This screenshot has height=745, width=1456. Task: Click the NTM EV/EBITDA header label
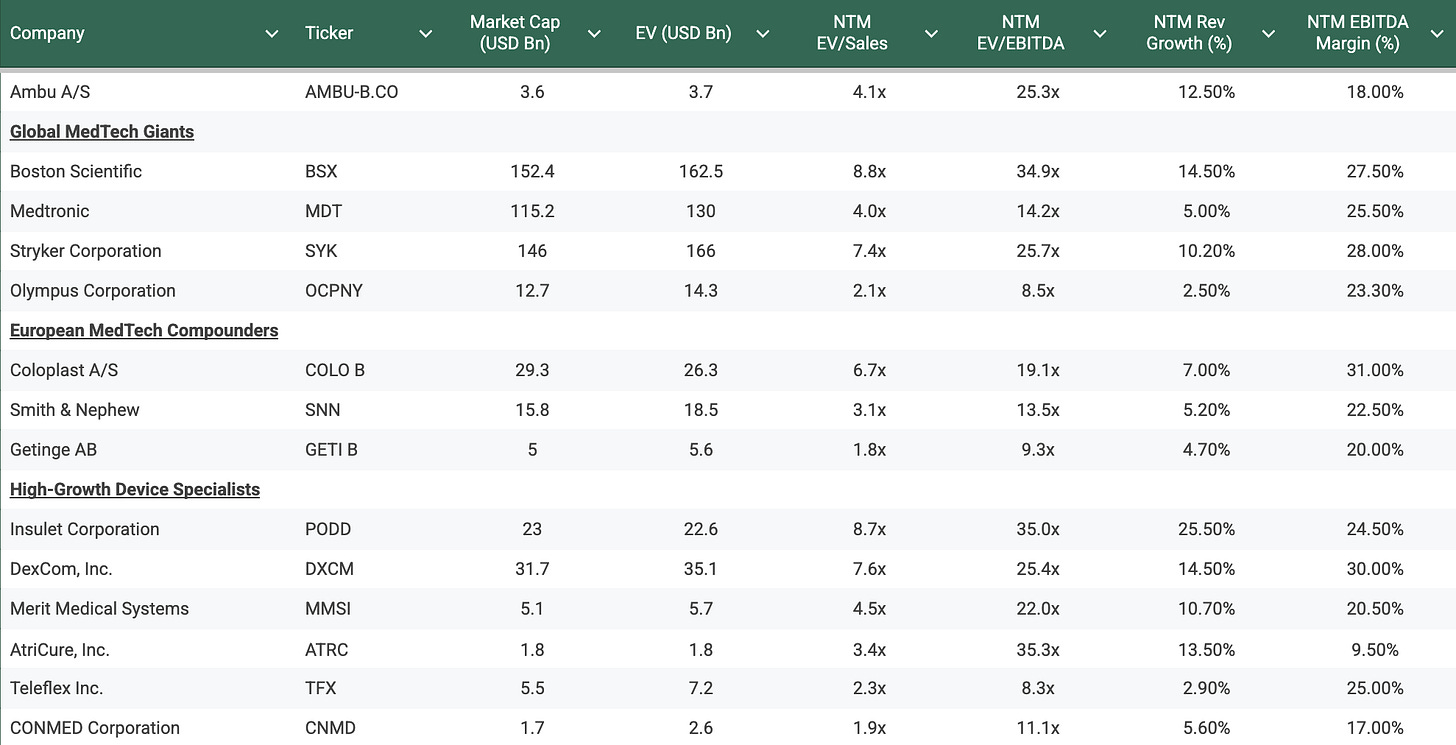[1020, 33]
